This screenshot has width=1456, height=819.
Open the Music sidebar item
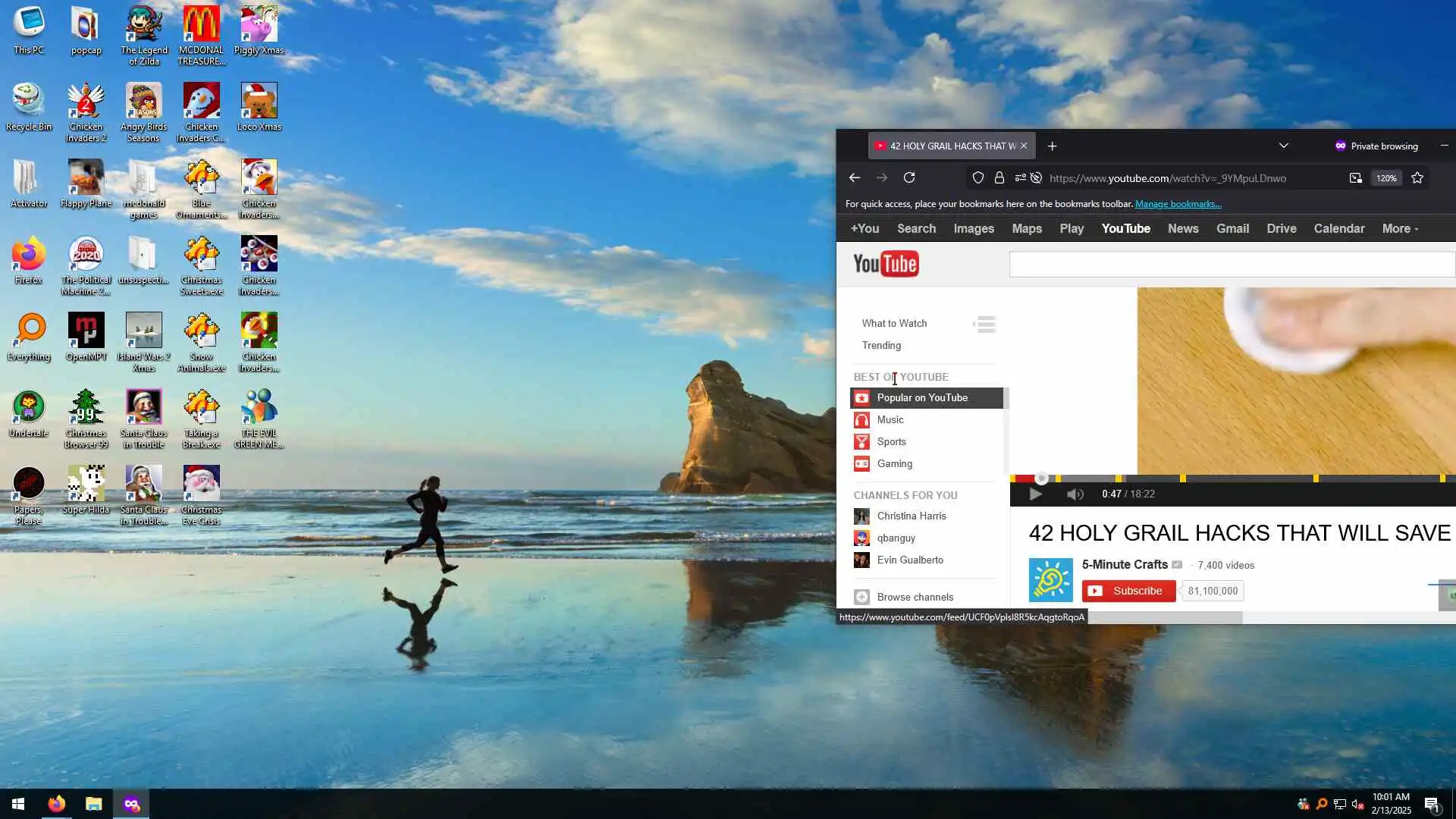coord(890,419)
